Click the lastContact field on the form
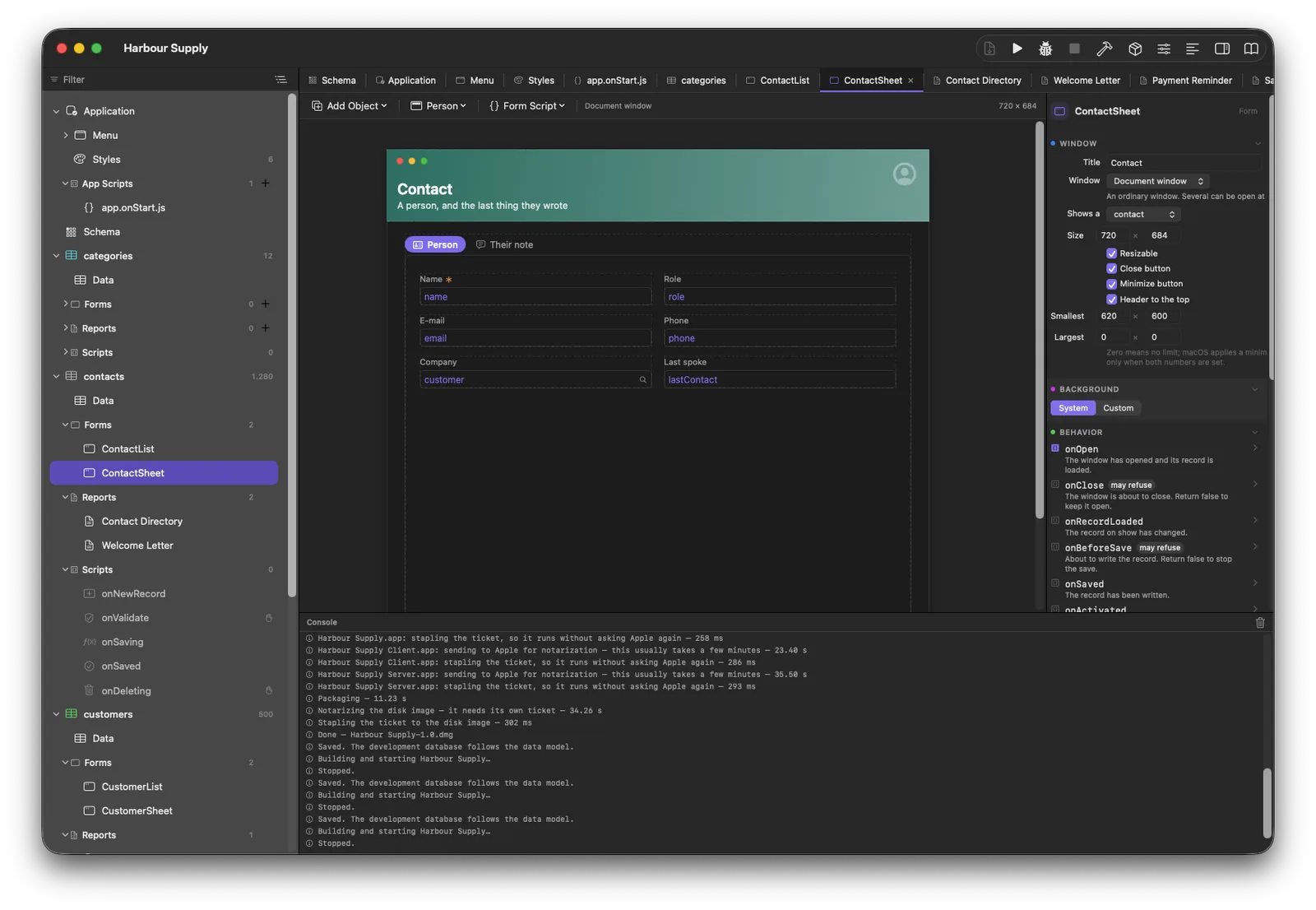The width and height of the screenshot is (1316, 910). tap(780, 380)
